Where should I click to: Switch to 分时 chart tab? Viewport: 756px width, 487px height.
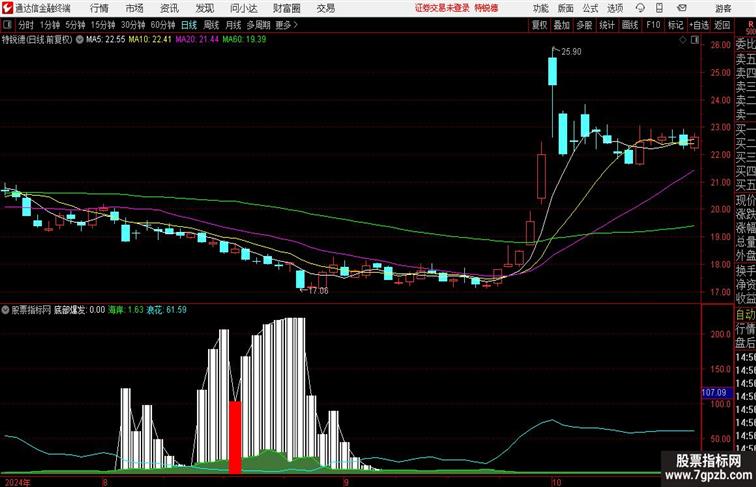pos(26,25)
